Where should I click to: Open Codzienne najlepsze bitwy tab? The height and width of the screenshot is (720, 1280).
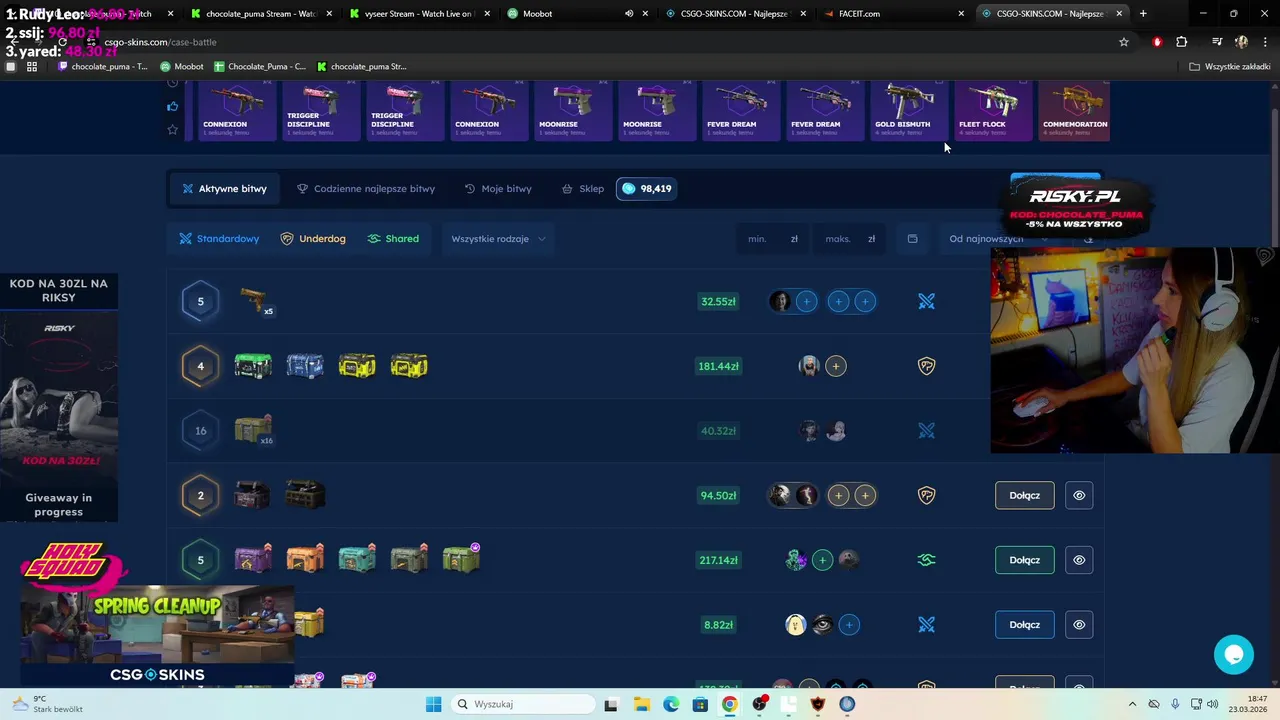366,188
